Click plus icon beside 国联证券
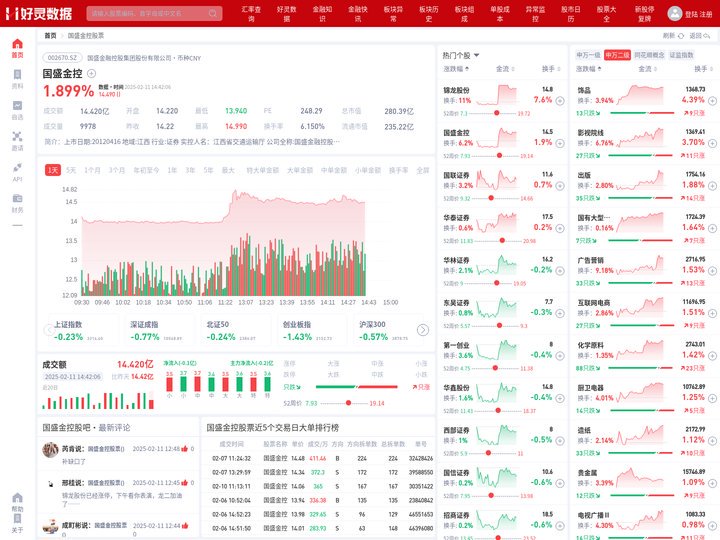 click(x=560, y=186)
